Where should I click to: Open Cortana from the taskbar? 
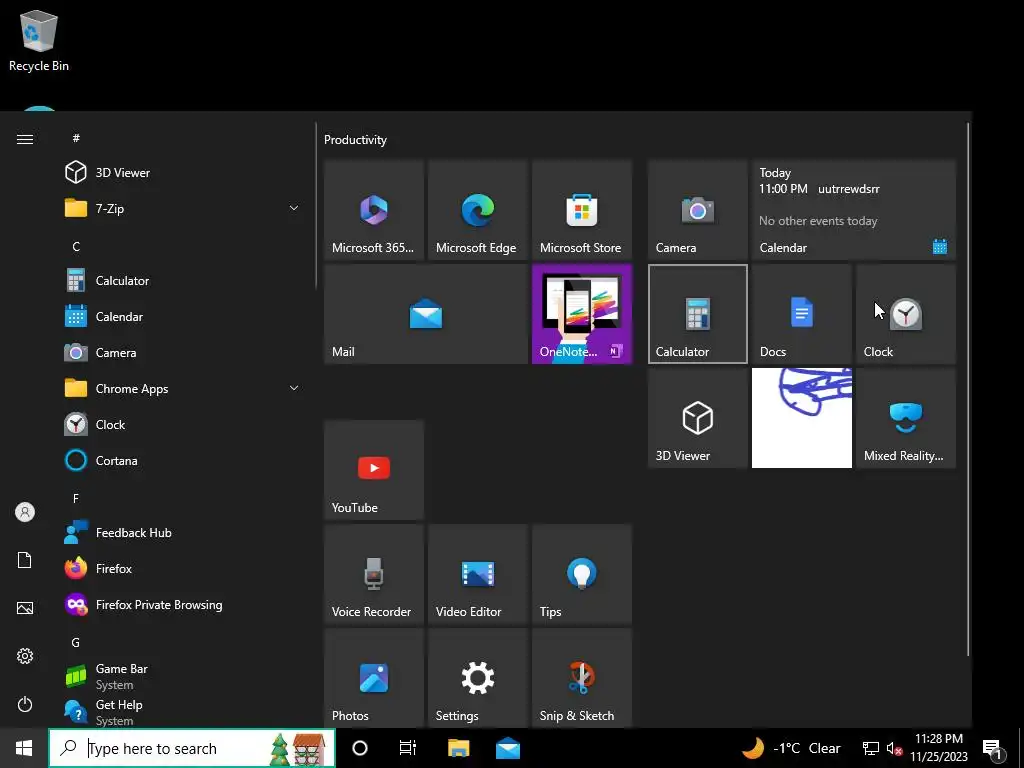pyautogui.click(x=360, y=748)
